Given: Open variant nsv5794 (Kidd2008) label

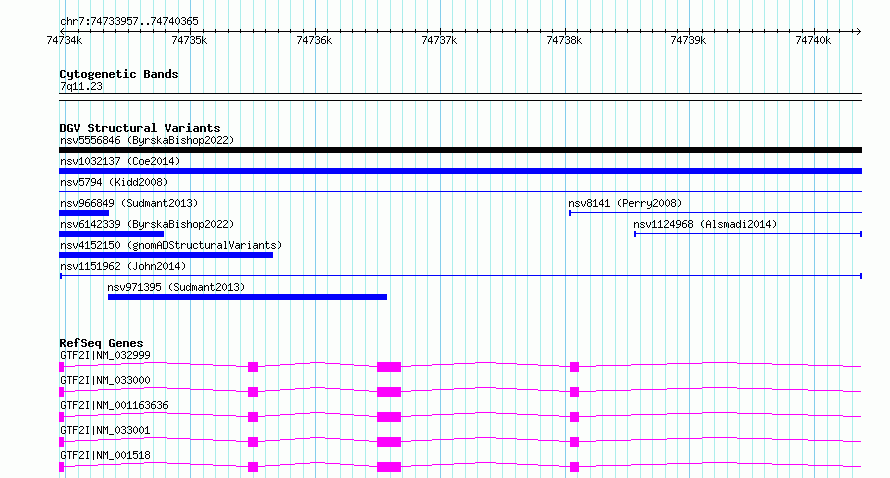Looking at the screenshot, I should [x=114, y=182].
